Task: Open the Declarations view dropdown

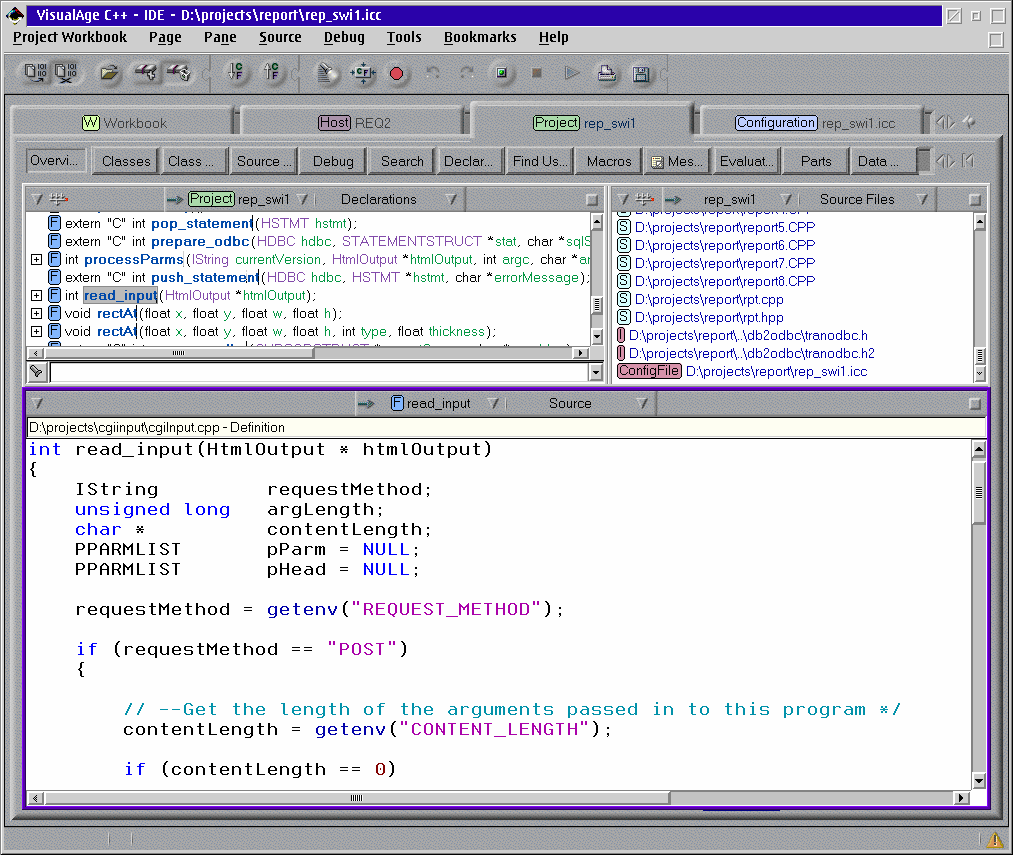Action: coord(451,200)
